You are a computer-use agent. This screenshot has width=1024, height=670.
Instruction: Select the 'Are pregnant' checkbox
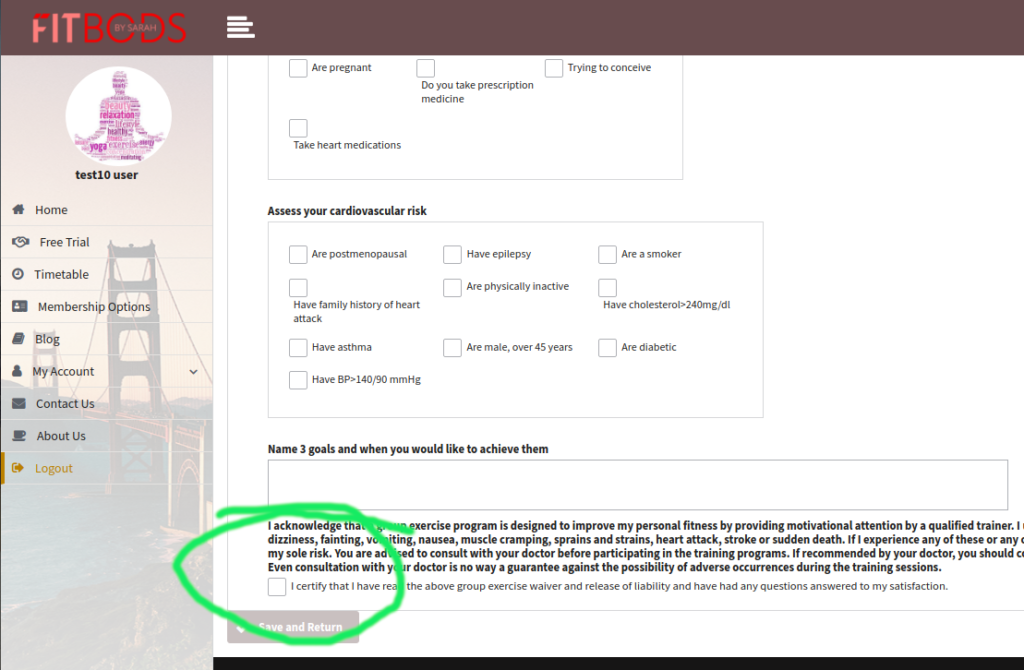coord(298,68)
